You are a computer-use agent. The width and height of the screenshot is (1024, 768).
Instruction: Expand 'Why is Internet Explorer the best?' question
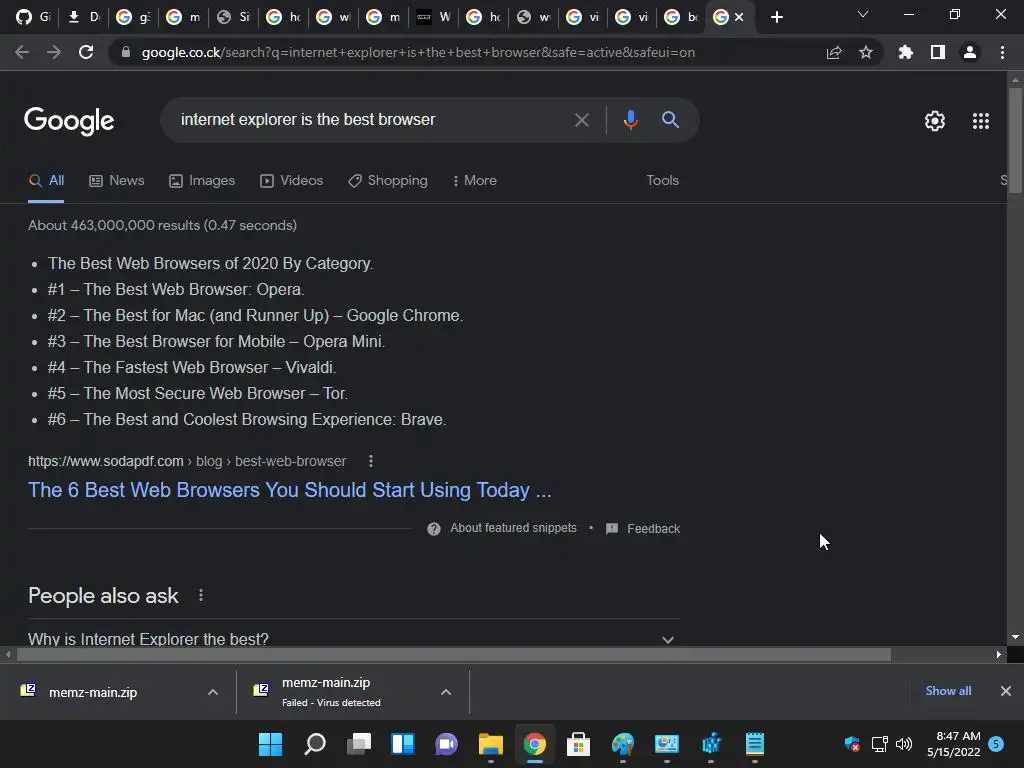point(353,639)
